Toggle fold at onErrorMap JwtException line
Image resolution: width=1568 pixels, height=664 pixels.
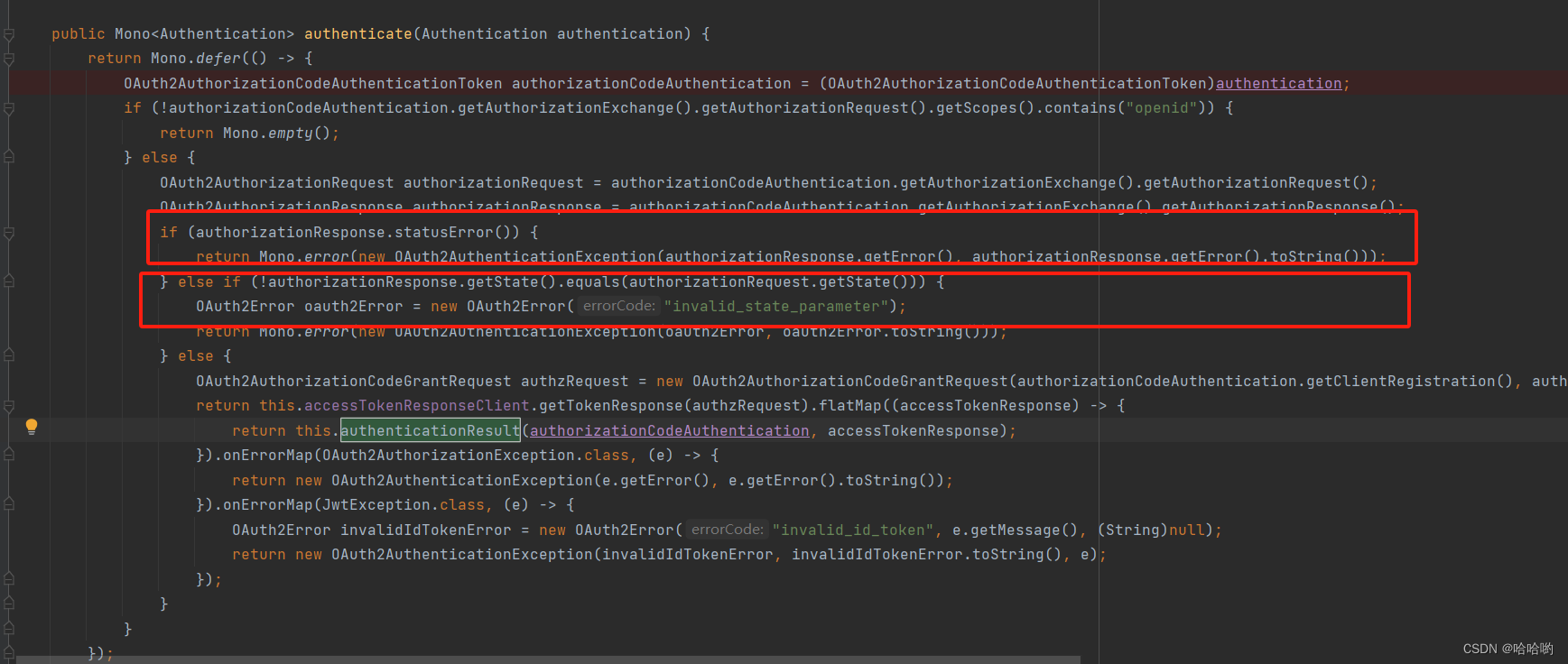click(9, 505)
